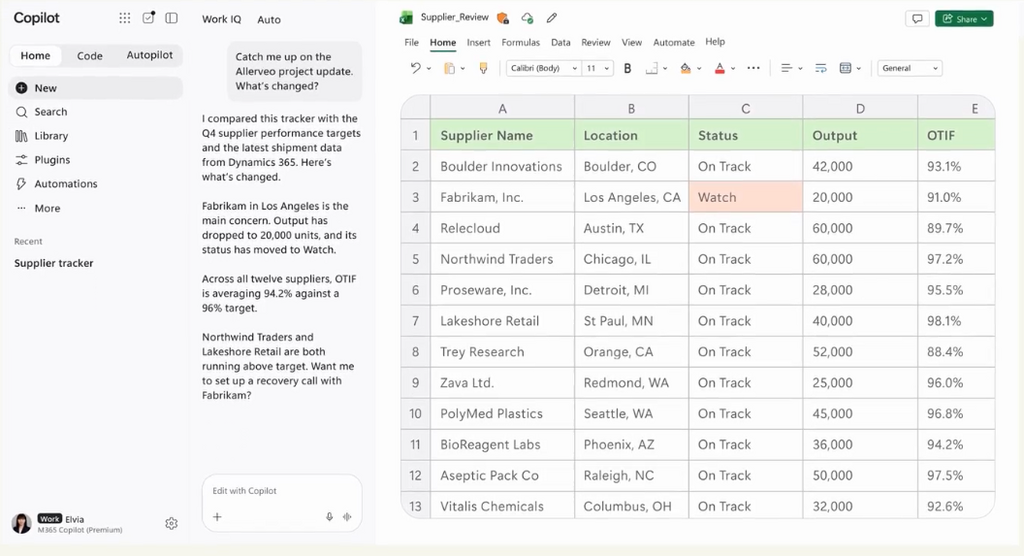
Task: Select the Format Painter brush
Action: click(x=483, y=68)
